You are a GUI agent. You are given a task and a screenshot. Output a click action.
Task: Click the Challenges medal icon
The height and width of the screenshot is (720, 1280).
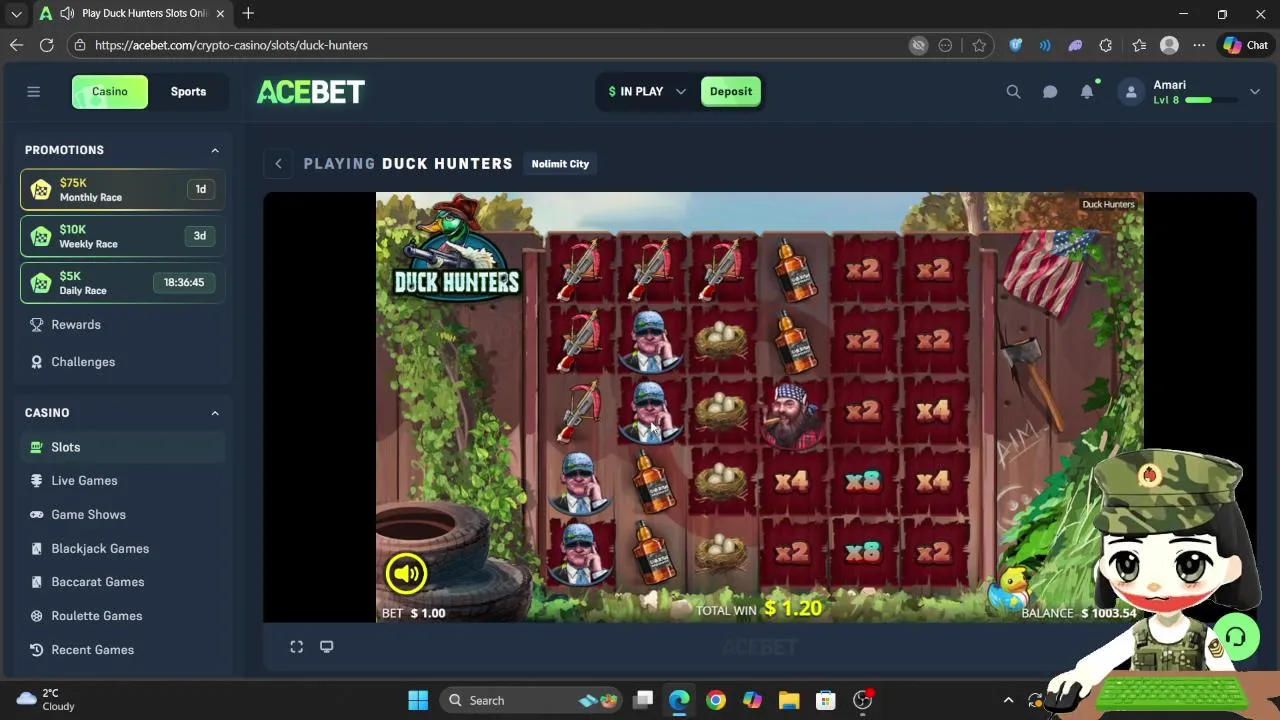(x=37, y=362)
